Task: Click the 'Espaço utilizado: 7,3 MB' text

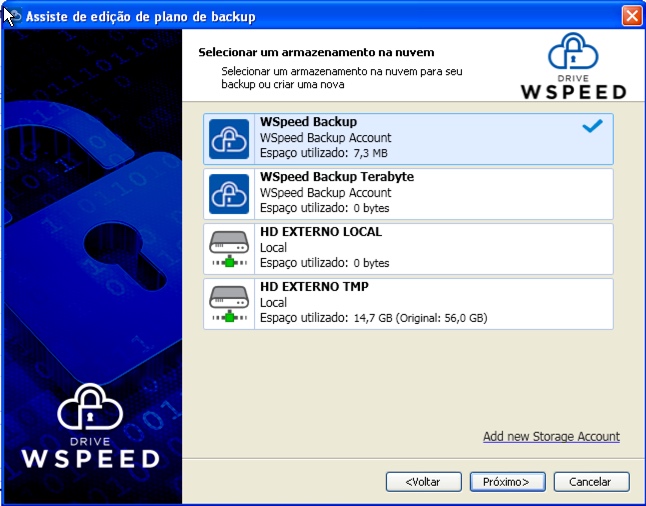Action: pos(323,153)
